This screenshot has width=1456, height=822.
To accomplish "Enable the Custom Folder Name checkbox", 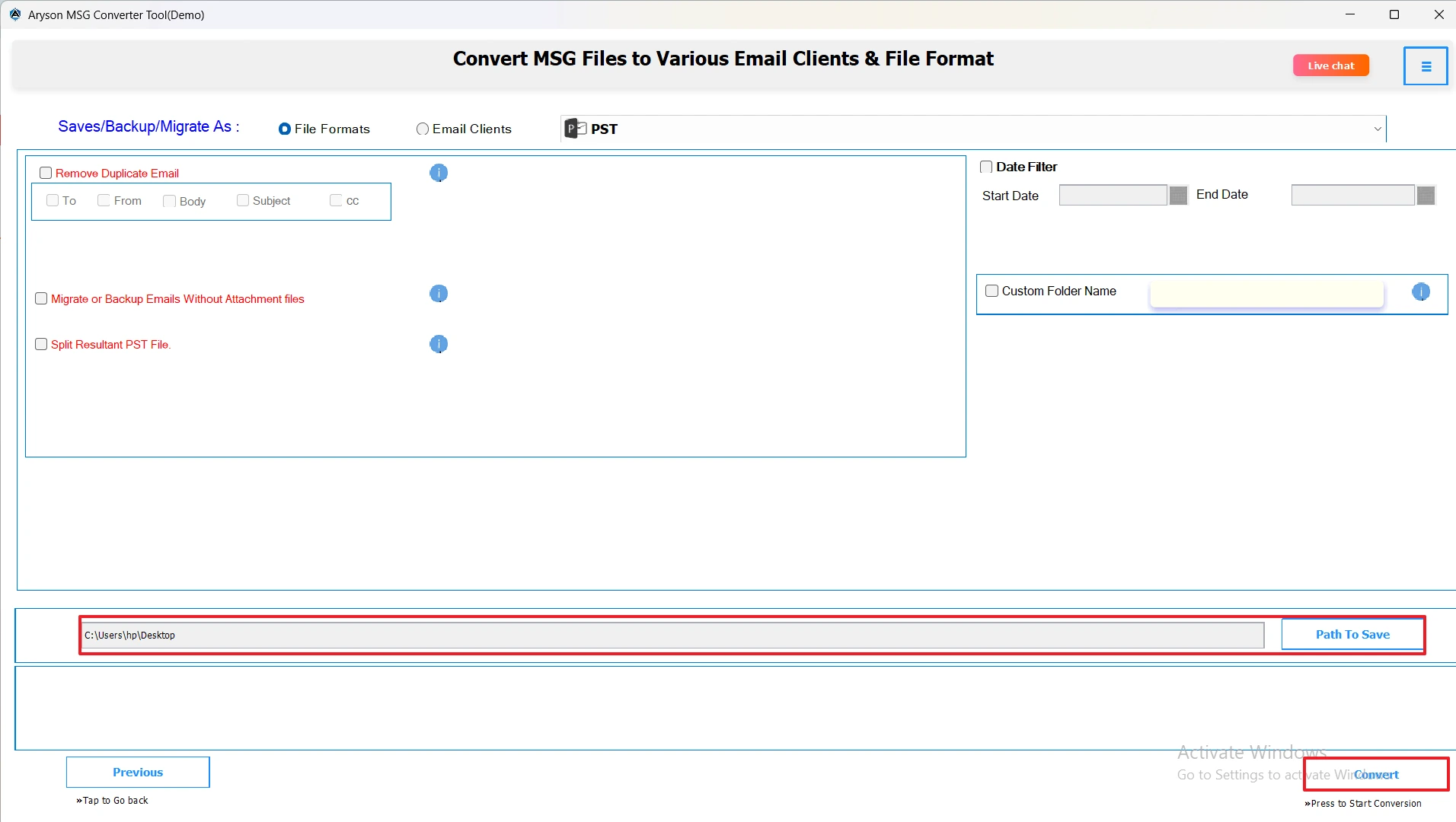I will 991,291.
